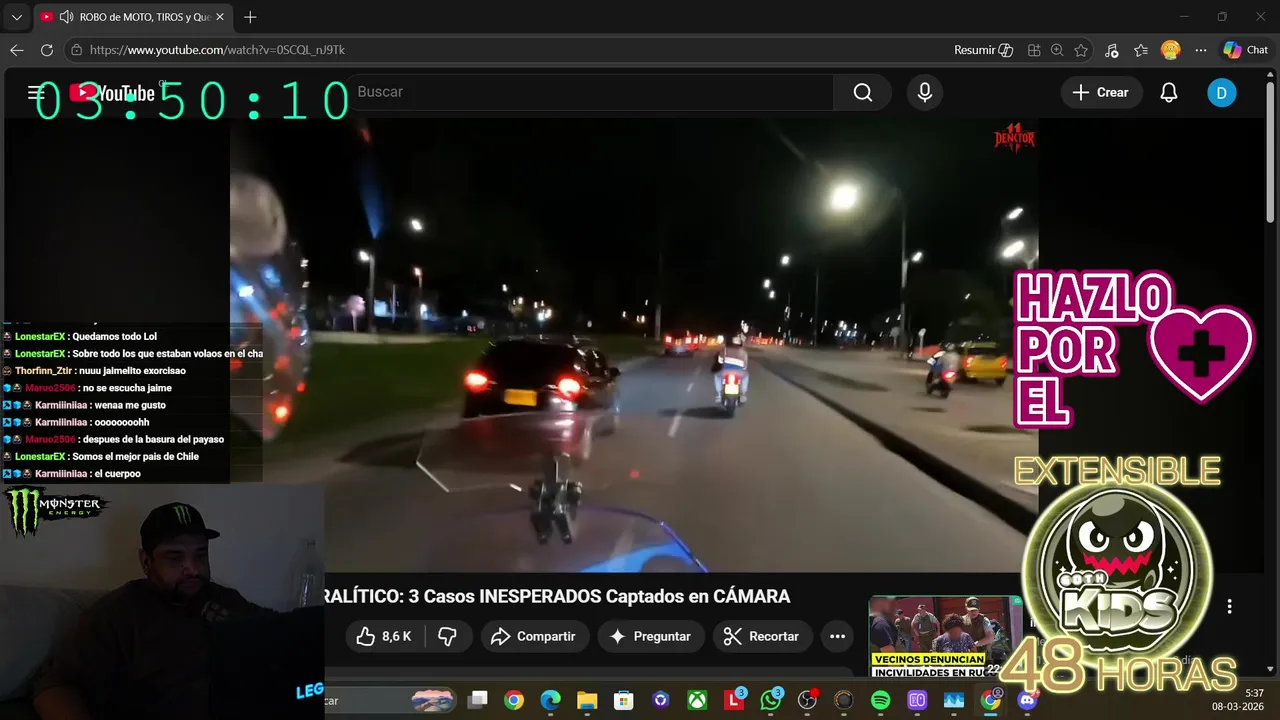Open the Copilot Chat button
The height and width of the screenshot is (720, 1280).
[x=1246, y=50]
